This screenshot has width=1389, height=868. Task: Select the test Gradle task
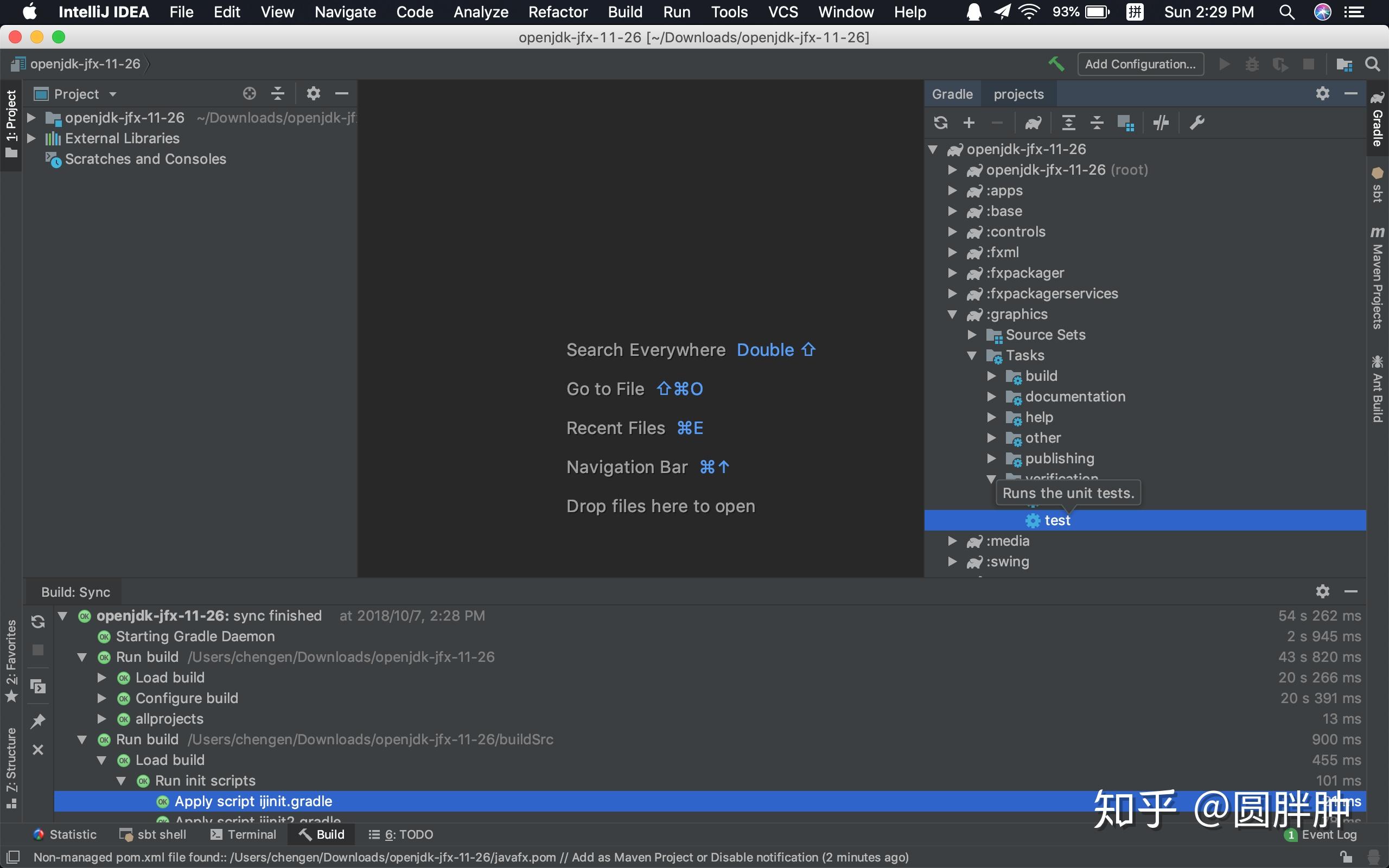tap(1145, 520)
